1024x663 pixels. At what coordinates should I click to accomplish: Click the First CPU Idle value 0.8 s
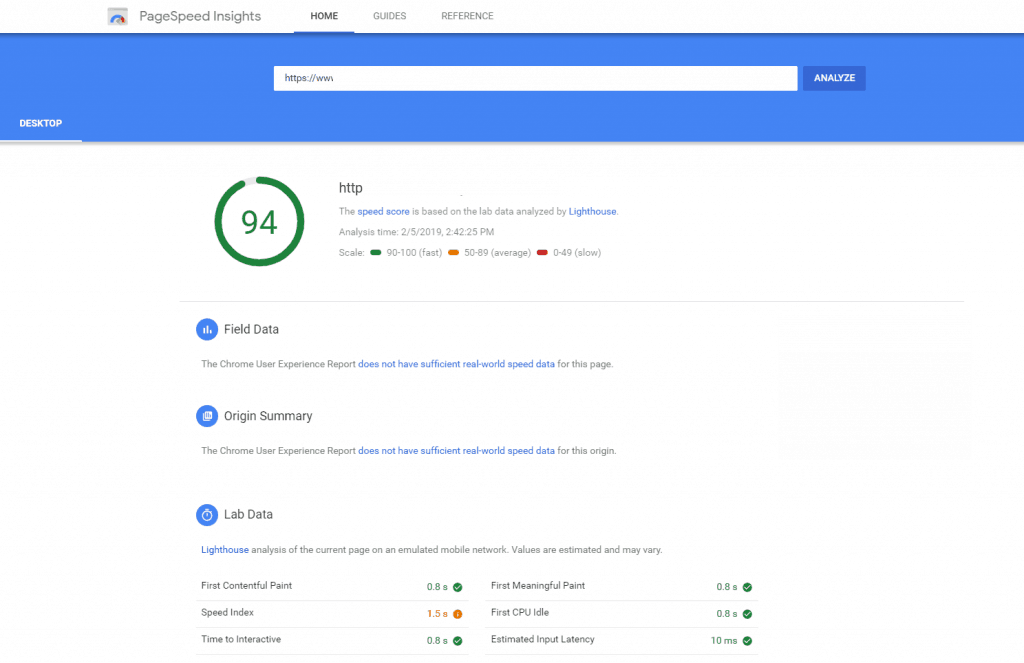pyautogui.click(x=727, y=614)
